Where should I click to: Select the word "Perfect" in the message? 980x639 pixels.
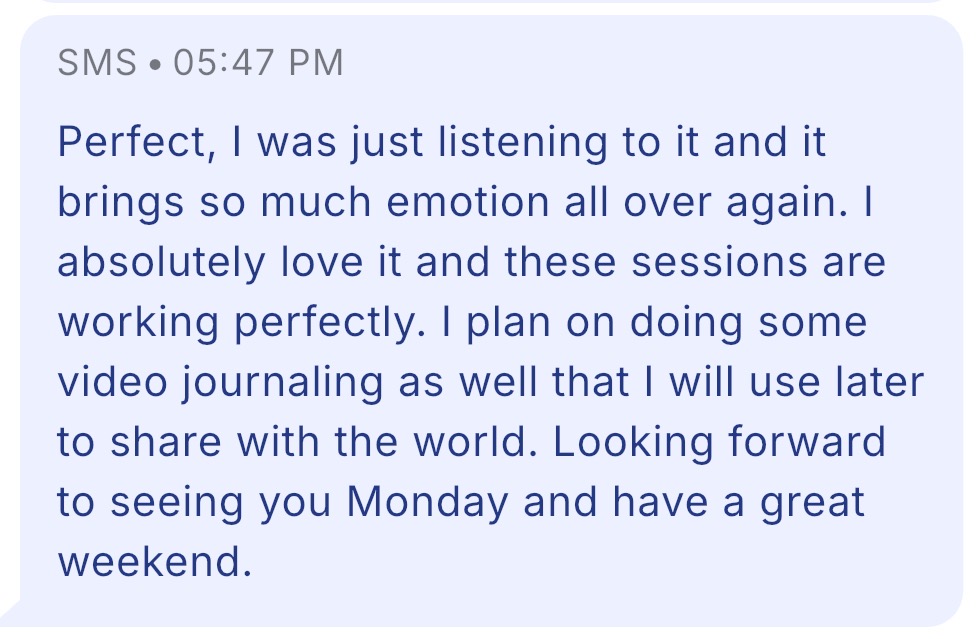click(132, 141)
